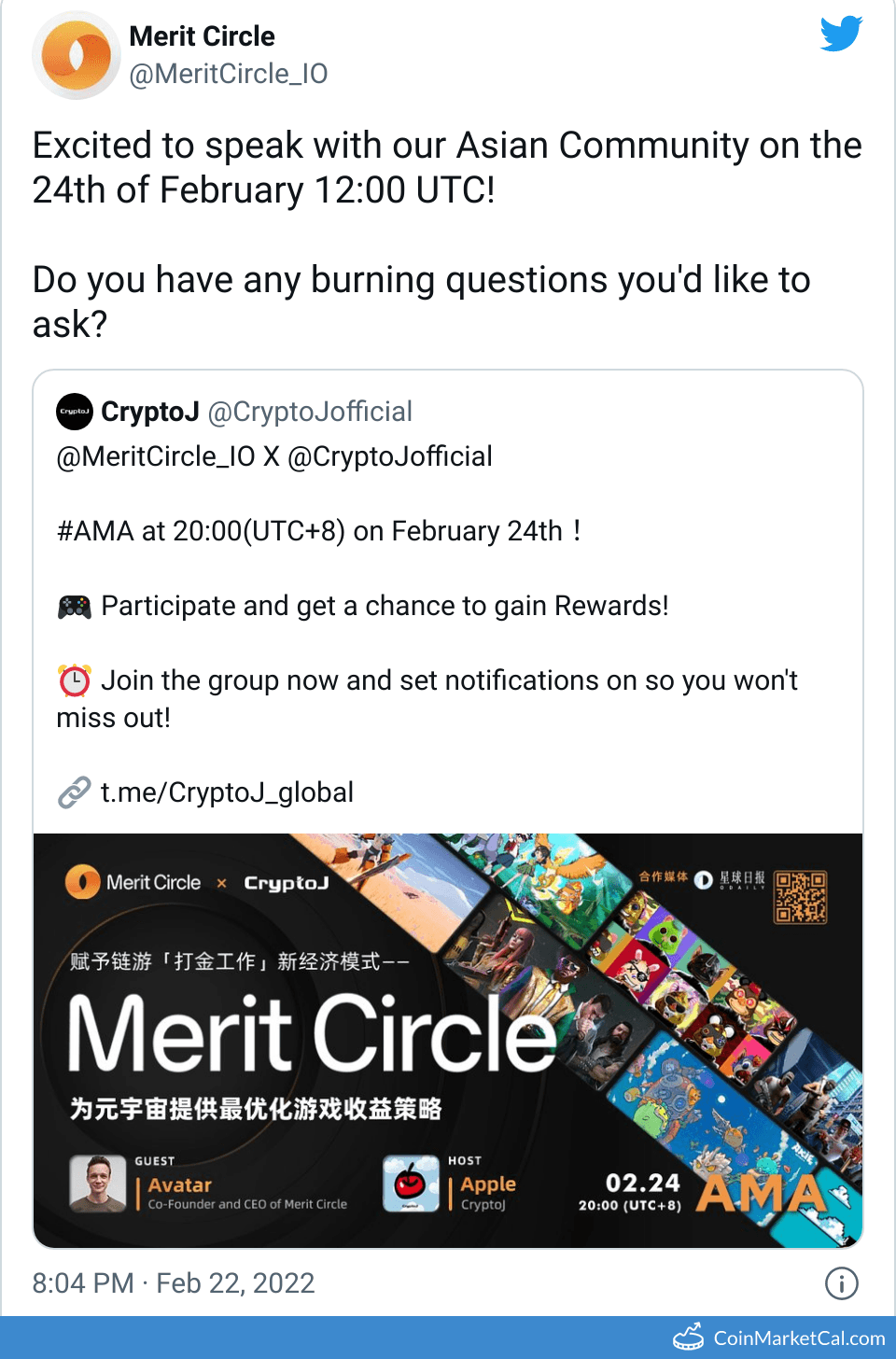The width and height of the screenshot is (896, 1359).
Task: Open the Merit Circle AMA banner image
Action: coord(448,1040)
